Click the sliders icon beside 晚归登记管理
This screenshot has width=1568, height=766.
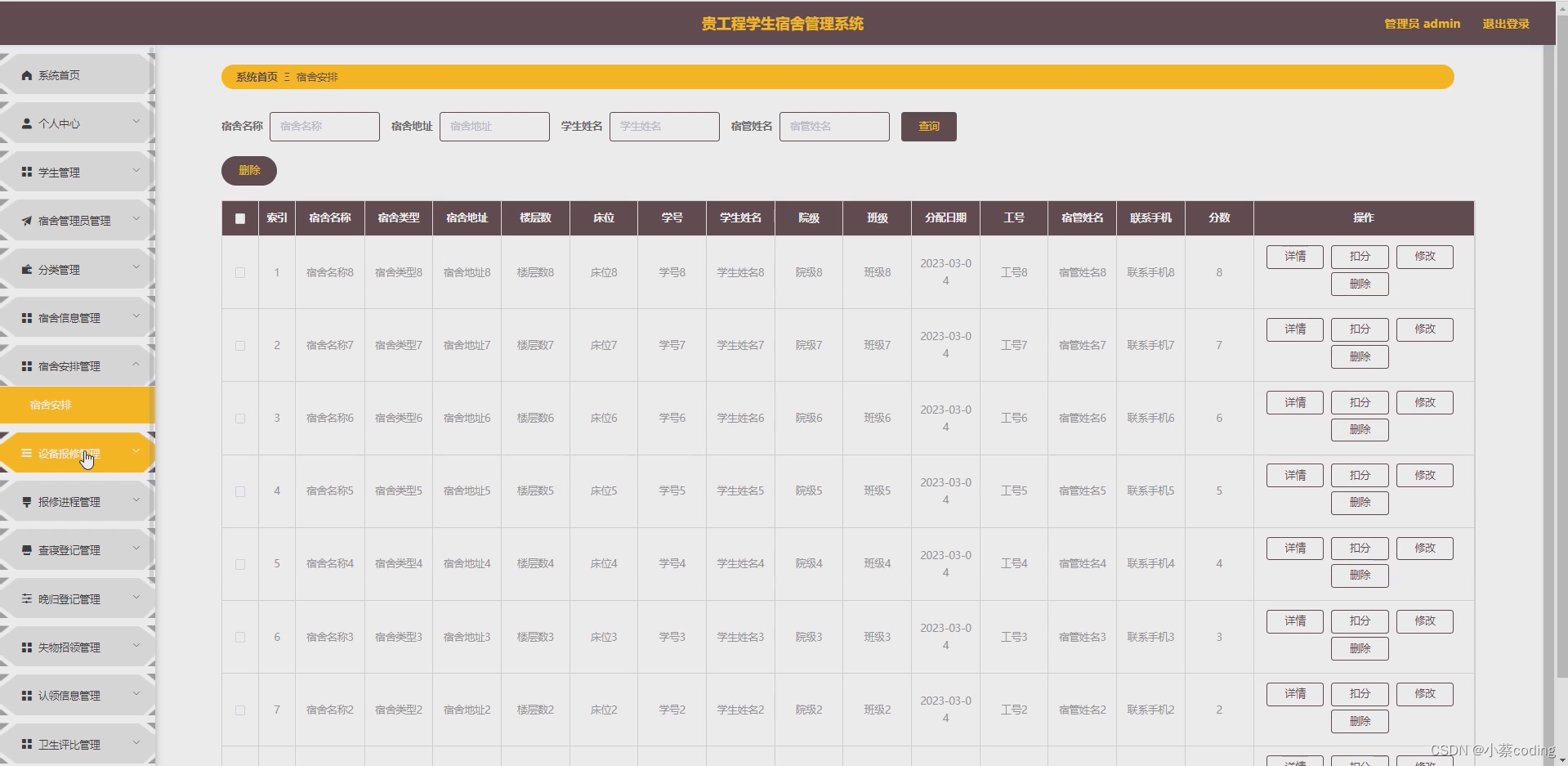(27, 598)
